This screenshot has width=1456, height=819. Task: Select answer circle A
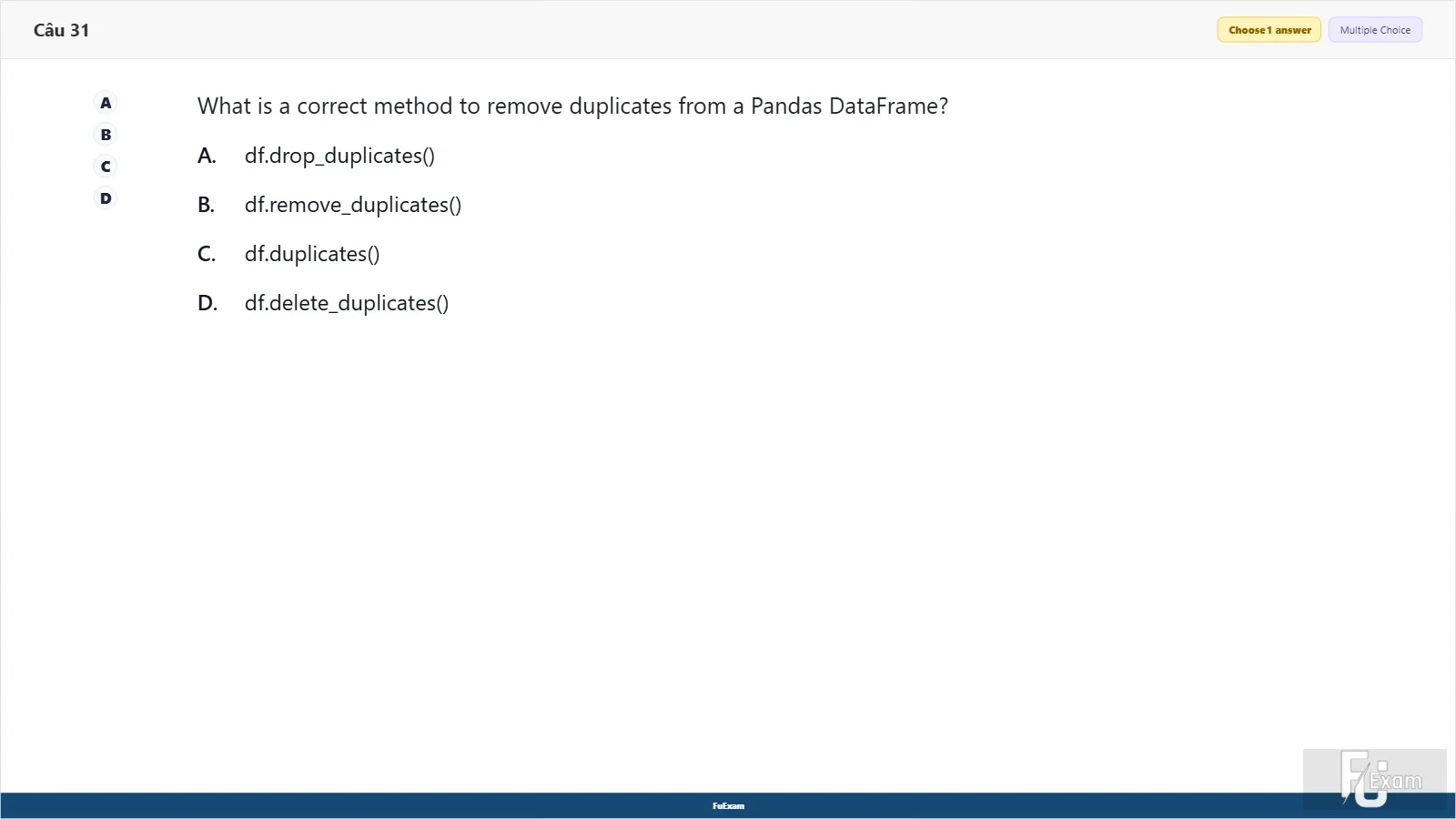pos(106,103)
